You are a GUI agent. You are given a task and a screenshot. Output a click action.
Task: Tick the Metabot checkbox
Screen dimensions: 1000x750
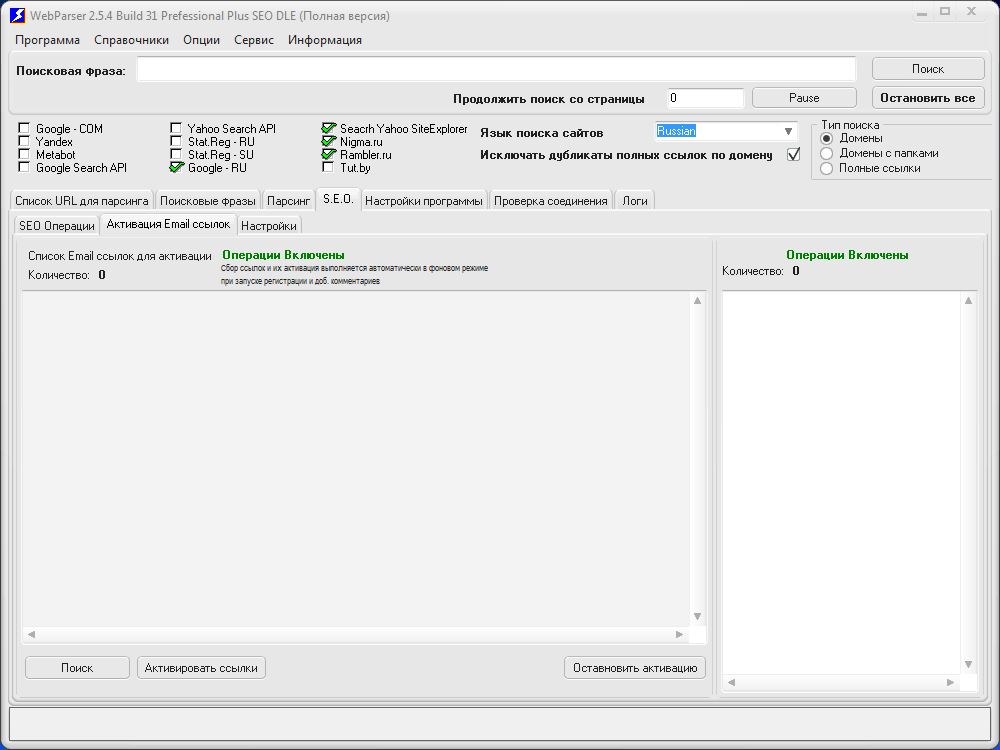[x=24, y=154]
